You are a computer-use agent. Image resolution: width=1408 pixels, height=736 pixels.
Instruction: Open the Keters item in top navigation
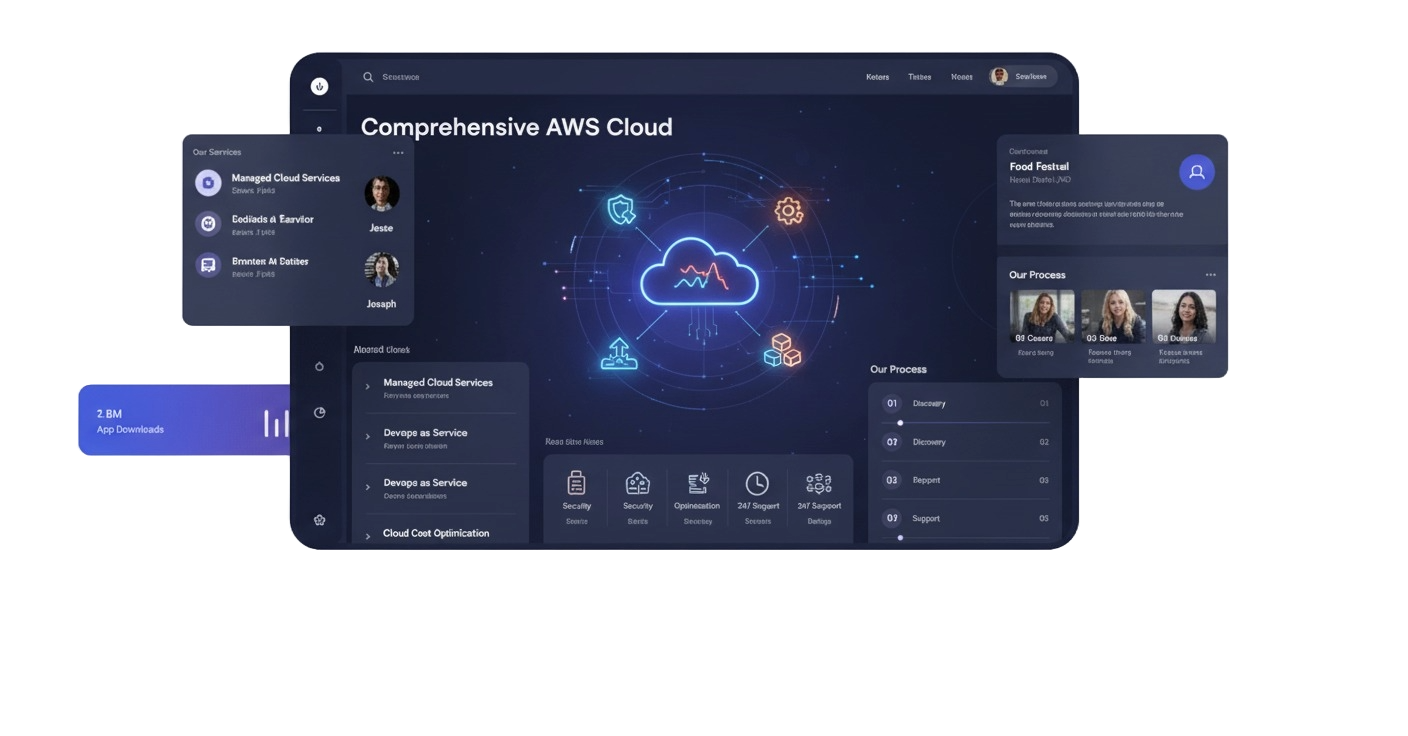pos(877,77)
